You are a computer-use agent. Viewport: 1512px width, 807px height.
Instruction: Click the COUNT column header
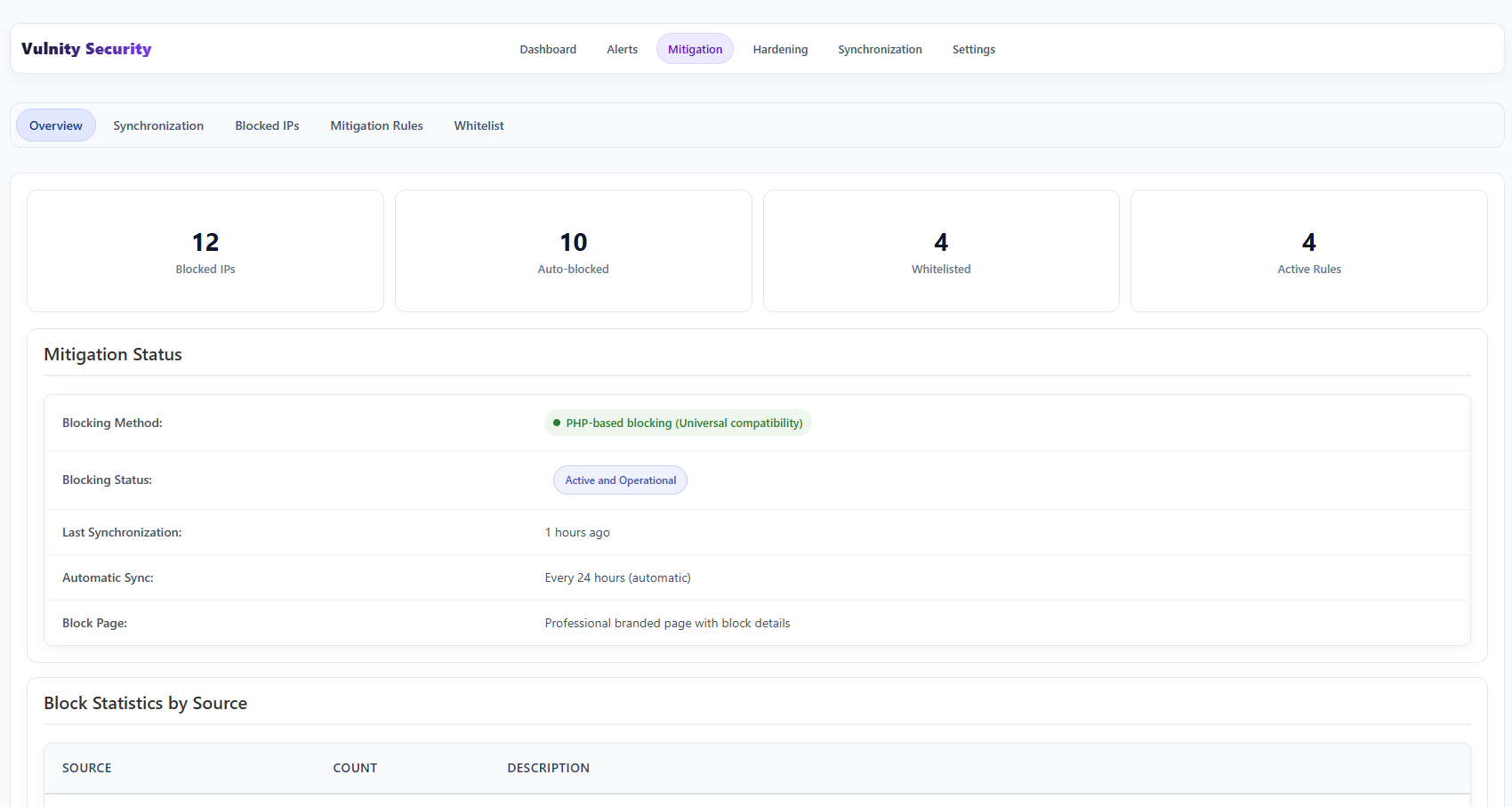coord(355,767)
